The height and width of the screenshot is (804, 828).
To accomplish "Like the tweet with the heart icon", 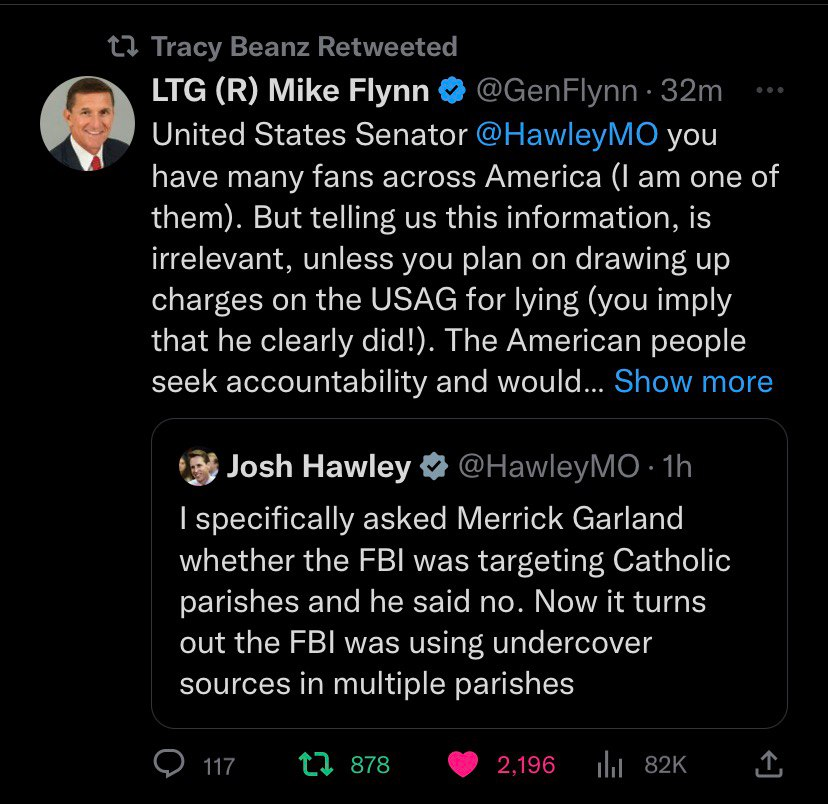I will [463, 765].
